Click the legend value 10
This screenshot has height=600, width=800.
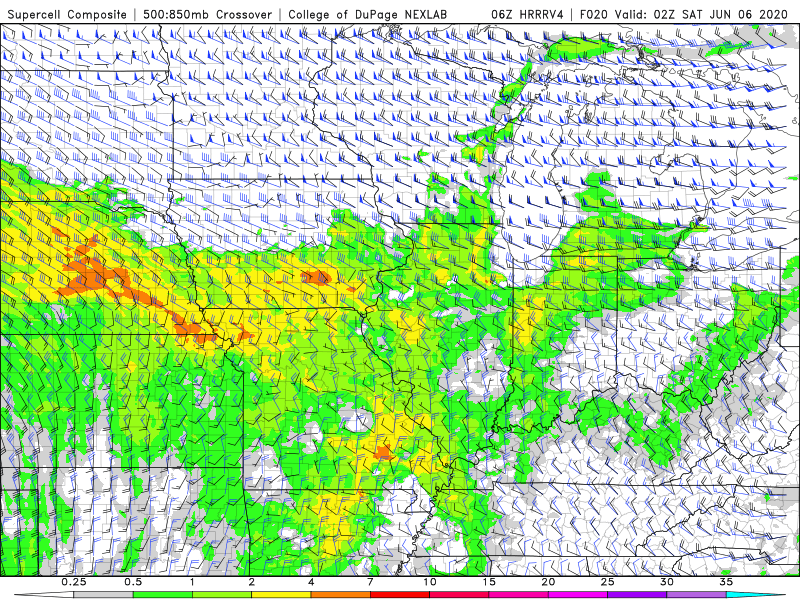tap(430, 582)
